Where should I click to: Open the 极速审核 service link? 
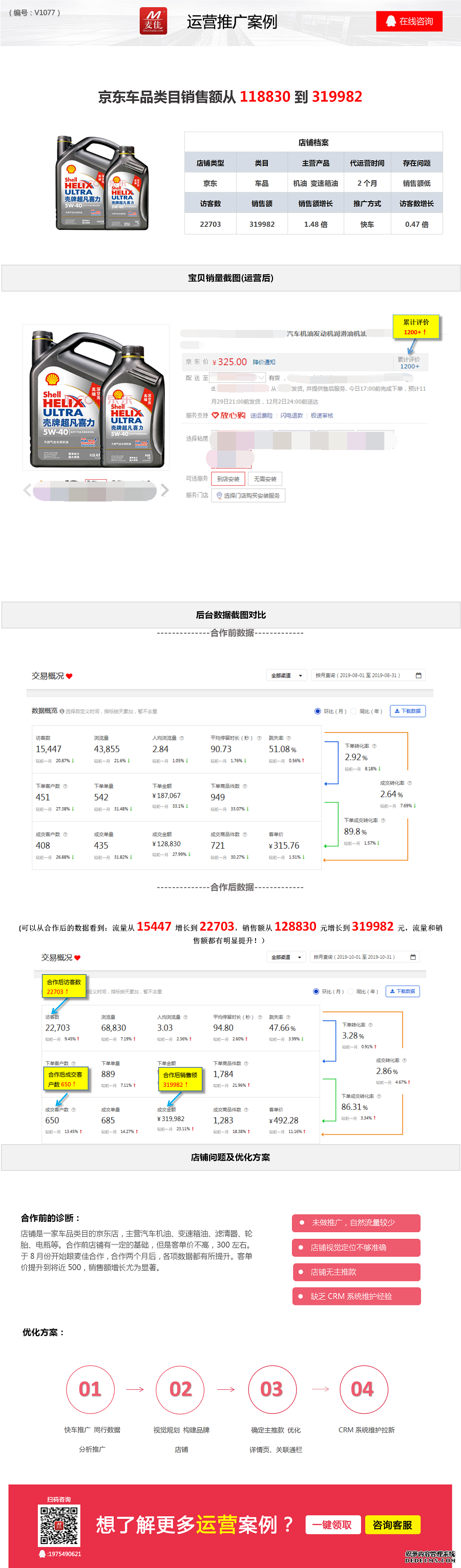pos(322,416)
